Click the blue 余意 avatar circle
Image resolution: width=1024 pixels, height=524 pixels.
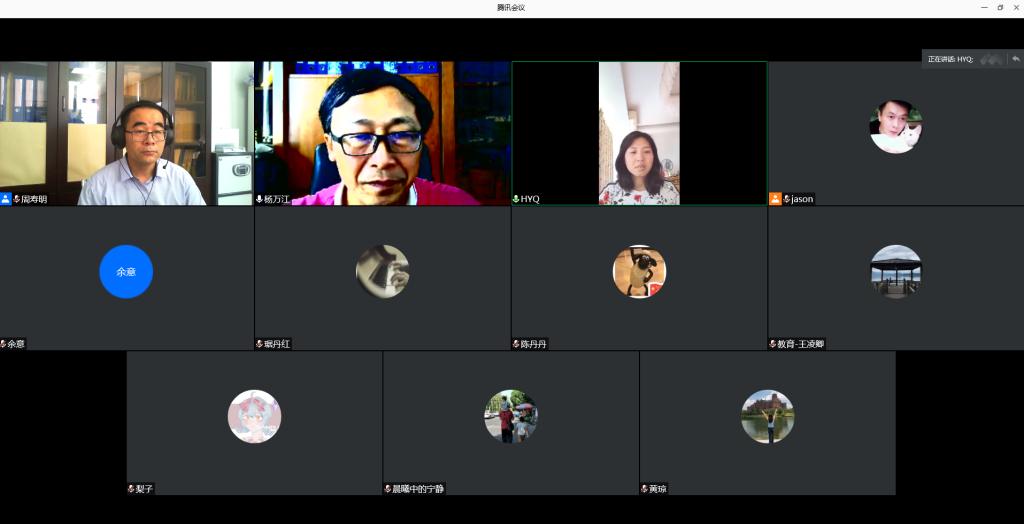(126, 272)
